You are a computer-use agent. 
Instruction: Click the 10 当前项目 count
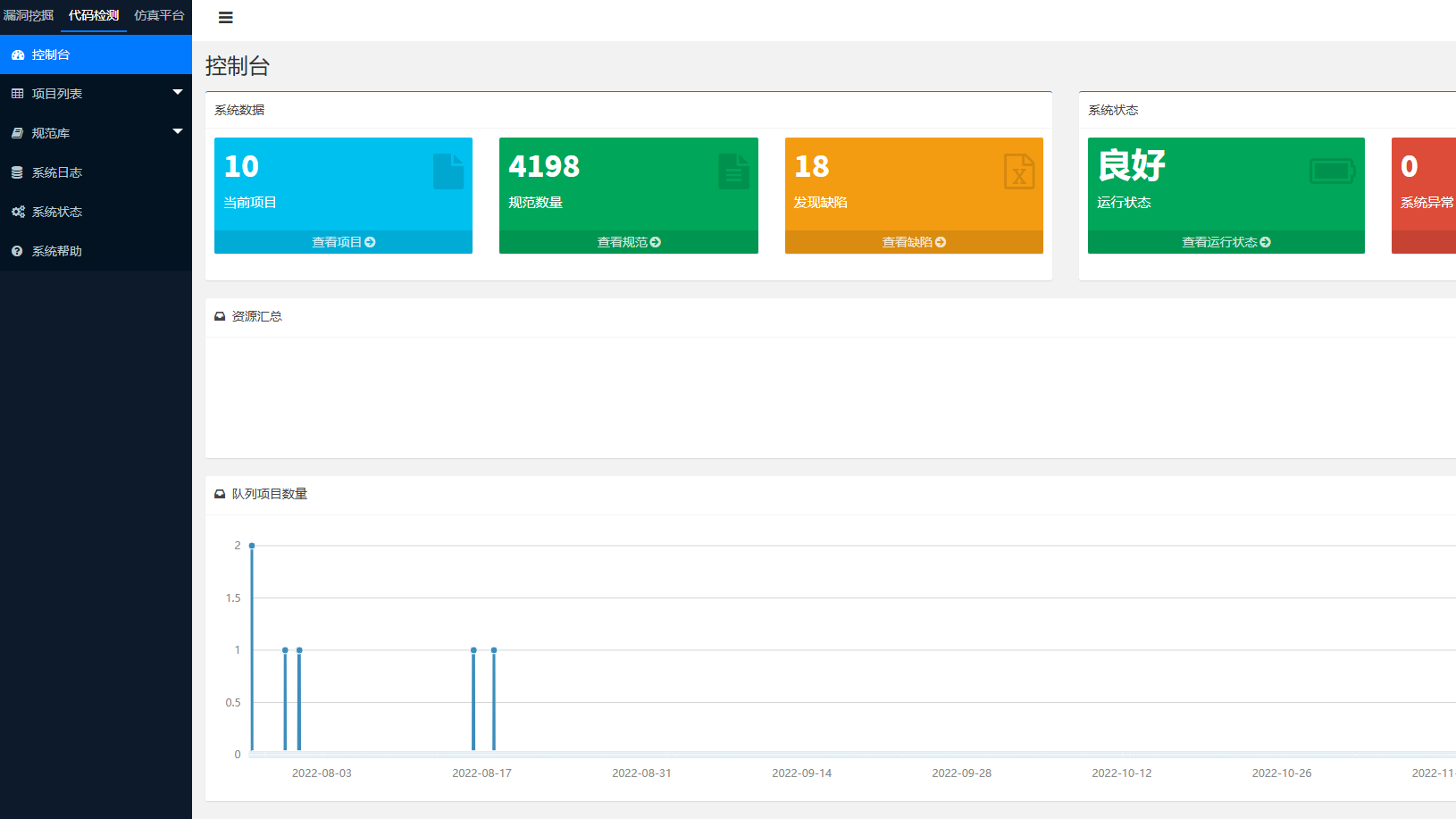coord(241,166)
